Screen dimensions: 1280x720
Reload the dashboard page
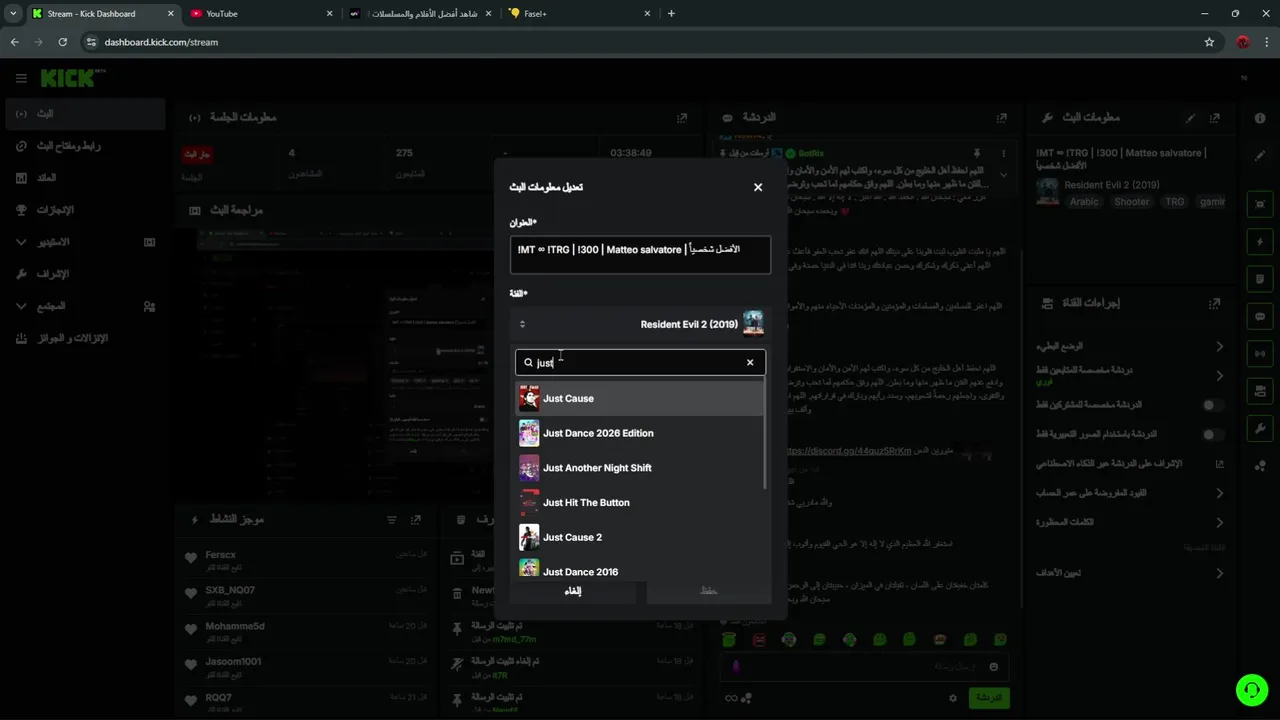63,42
